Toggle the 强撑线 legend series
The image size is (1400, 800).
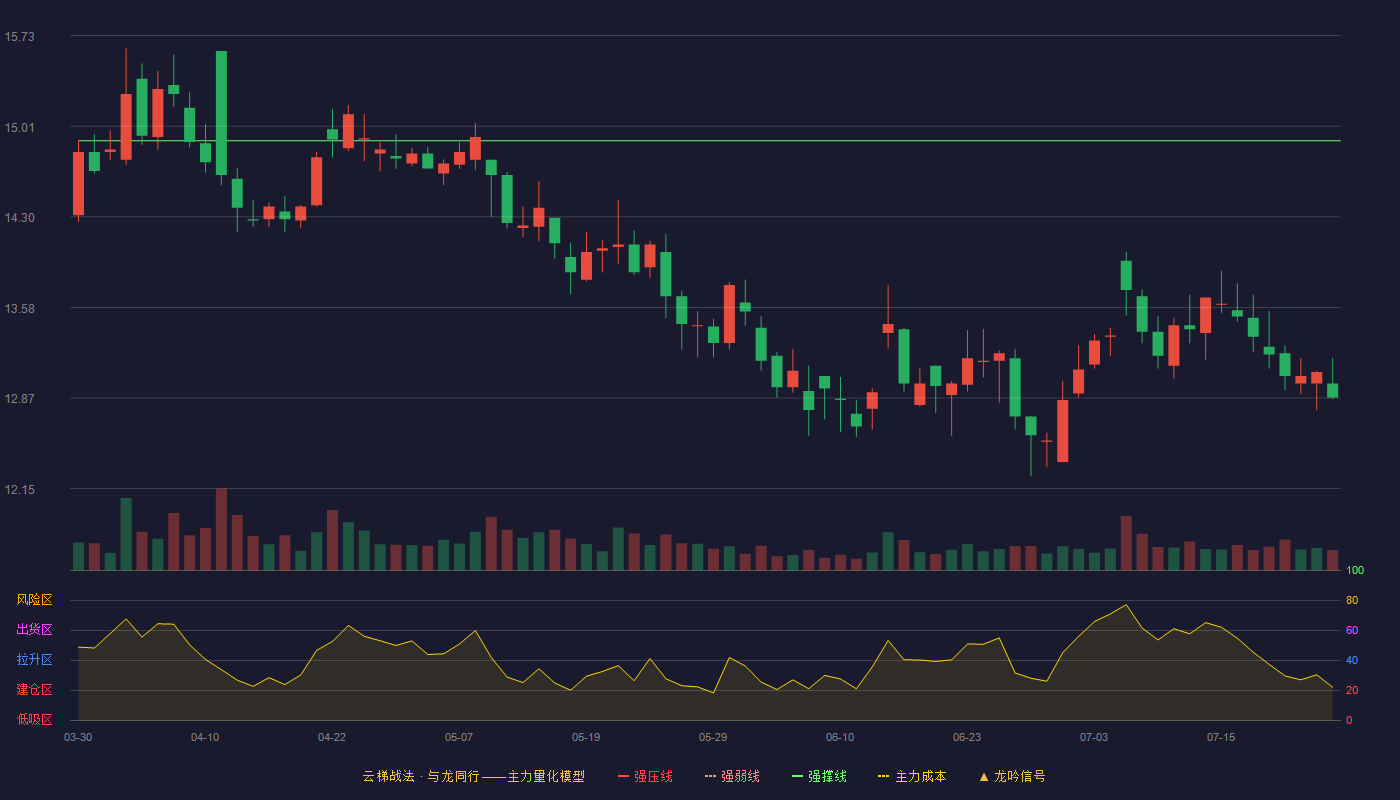[819, 776]
